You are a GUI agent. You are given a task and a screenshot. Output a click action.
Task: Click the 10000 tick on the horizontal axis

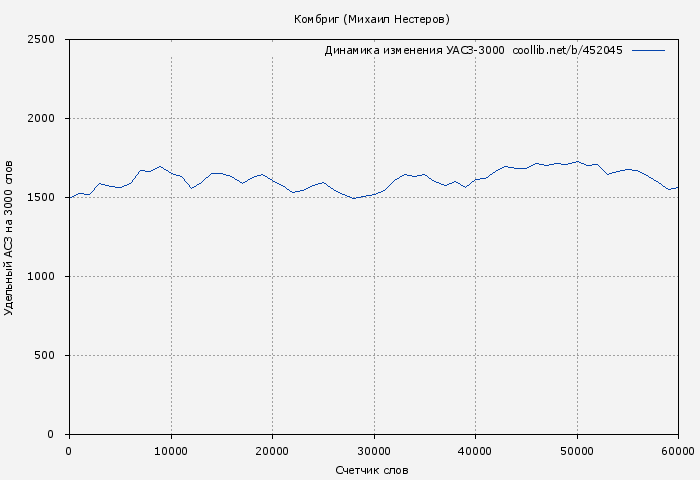[171, 451]
